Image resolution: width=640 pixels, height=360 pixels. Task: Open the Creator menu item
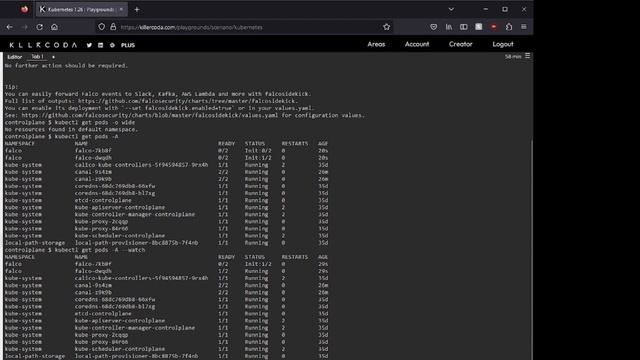coord(460,44)
